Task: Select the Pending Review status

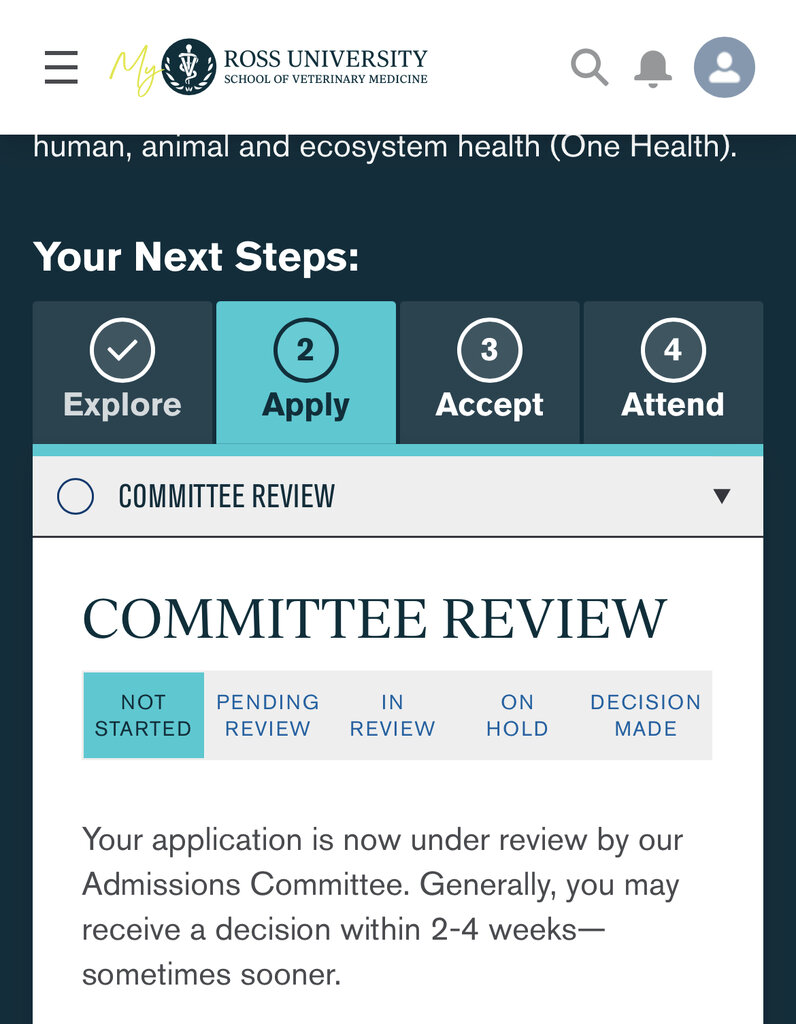Action: tap(268, 715)
